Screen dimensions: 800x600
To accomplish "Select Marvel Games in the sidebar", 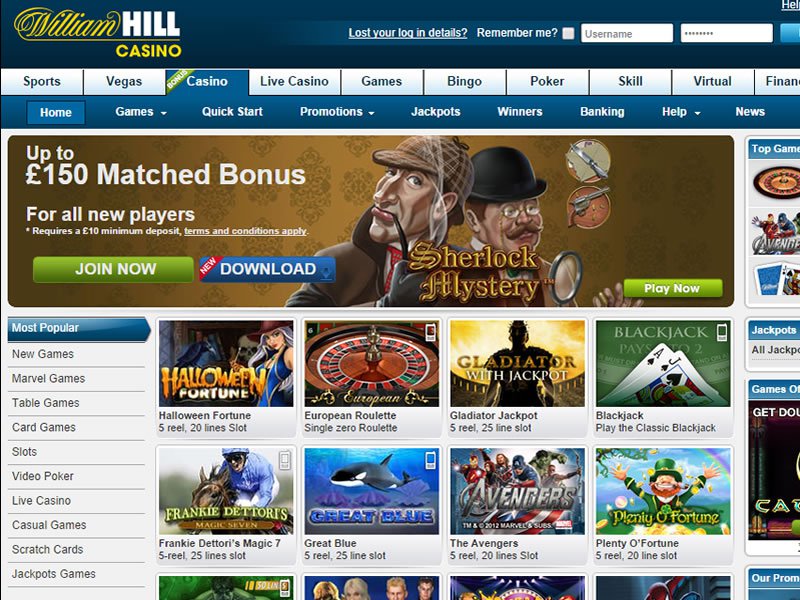I will [x=48, y=379].
